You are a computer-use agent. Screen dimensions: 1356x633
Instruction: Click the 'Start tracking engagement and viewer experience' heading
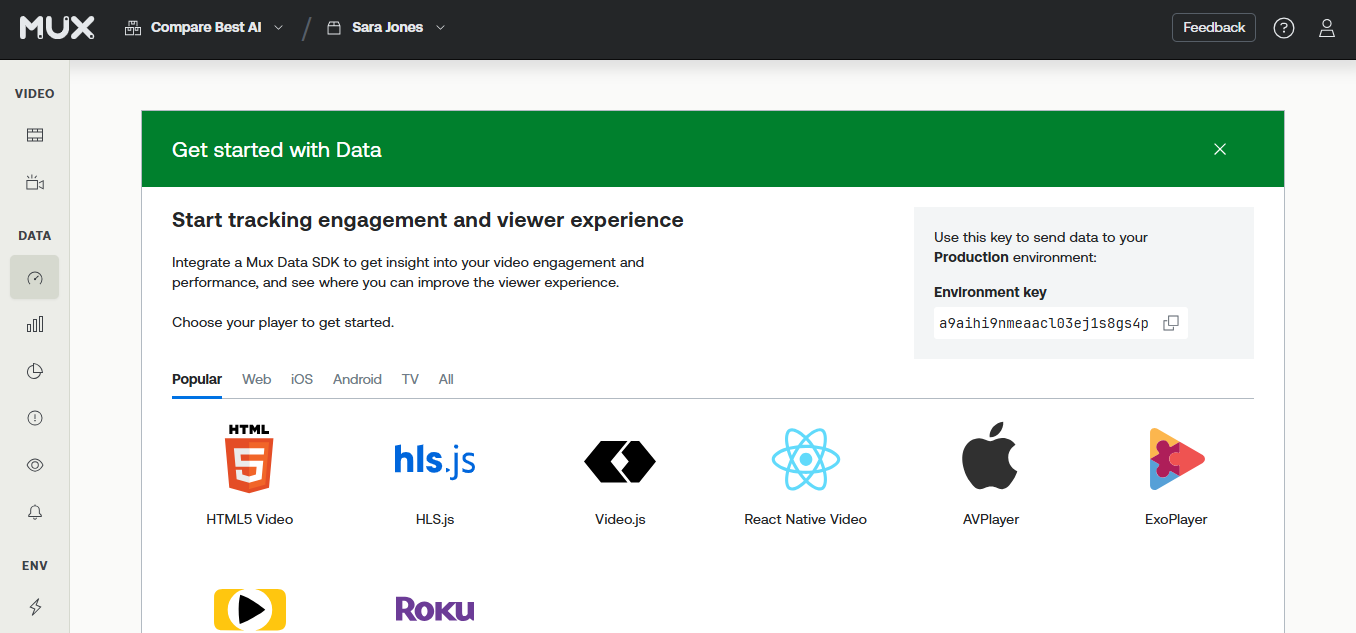pos(428,220)
